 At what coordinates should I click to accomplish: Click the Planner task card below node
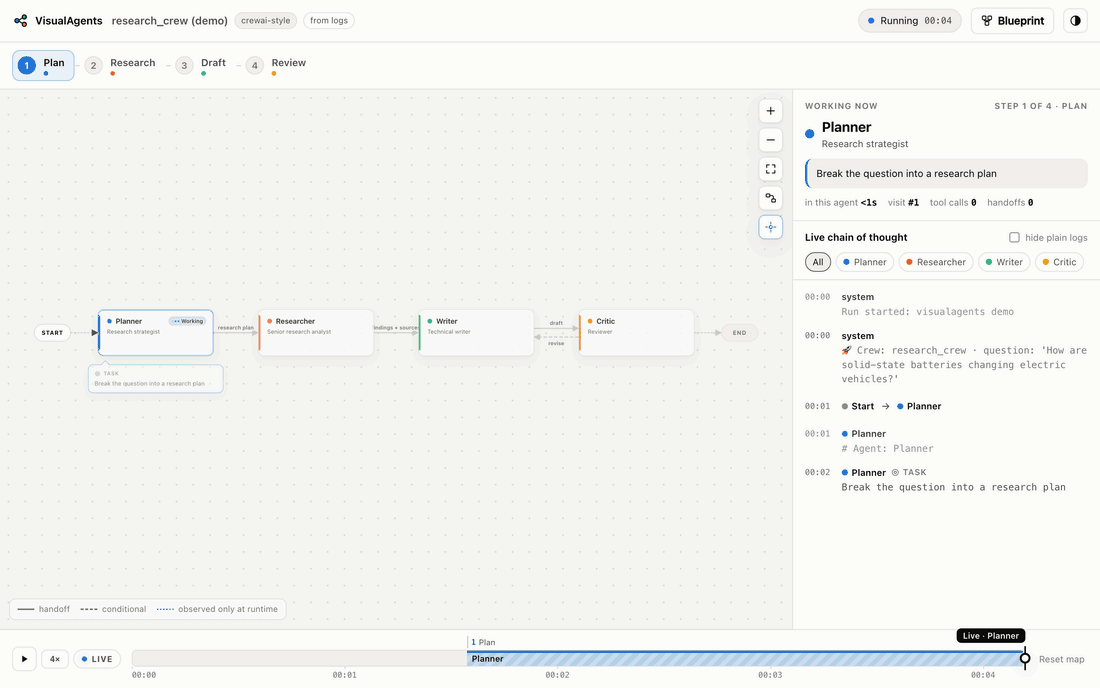click(156, 379)
